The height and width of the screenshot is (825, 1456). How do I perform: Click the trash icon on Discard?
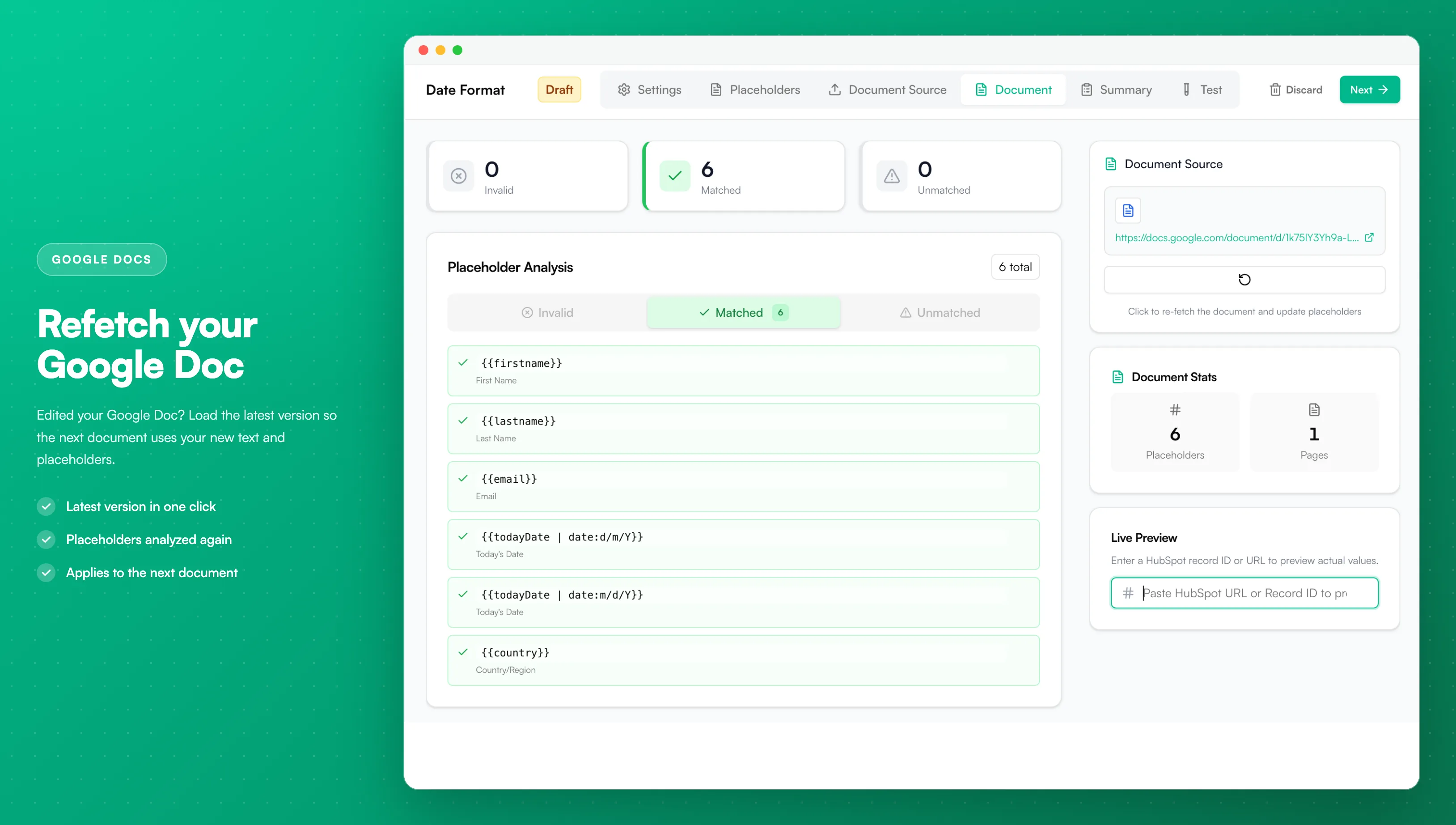1275,89
